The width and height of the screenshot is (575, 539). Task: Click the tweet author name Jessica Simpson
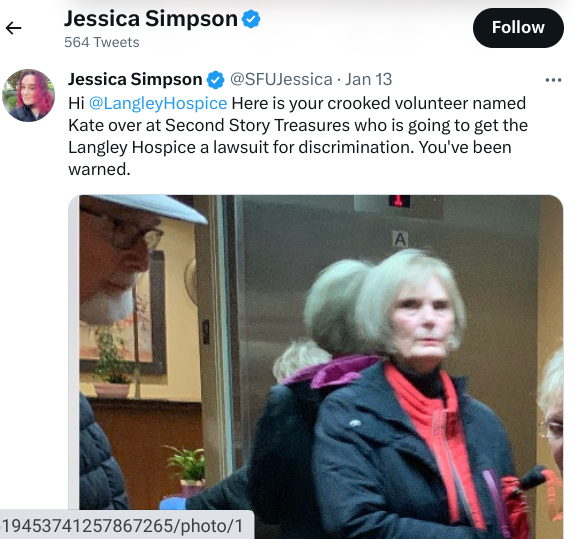pyautogui.click(x=135, y=80)
